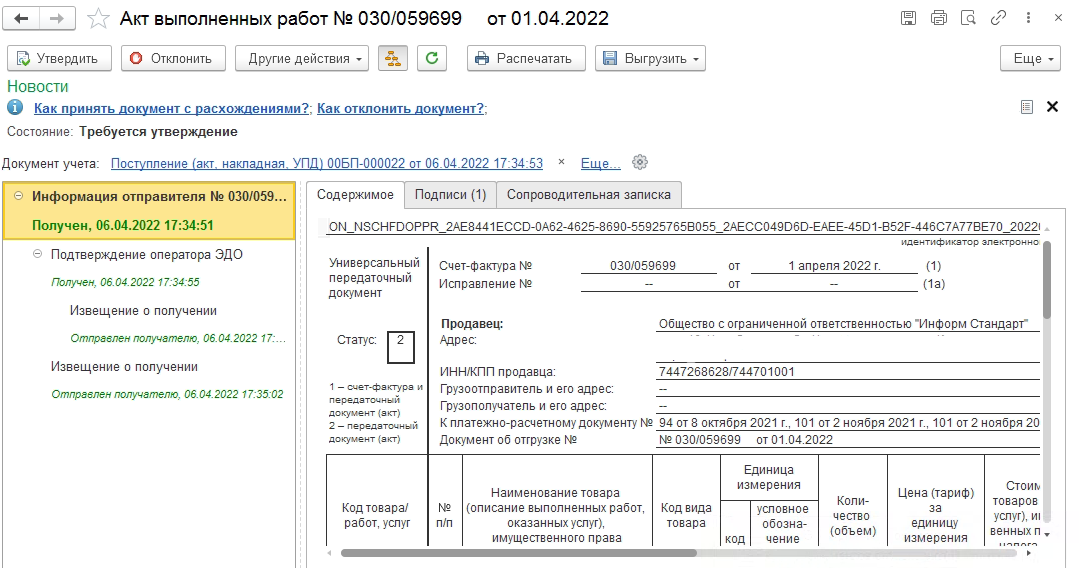Close the news panel with X
The image size is (1079, 568).
pos(1052,107)
